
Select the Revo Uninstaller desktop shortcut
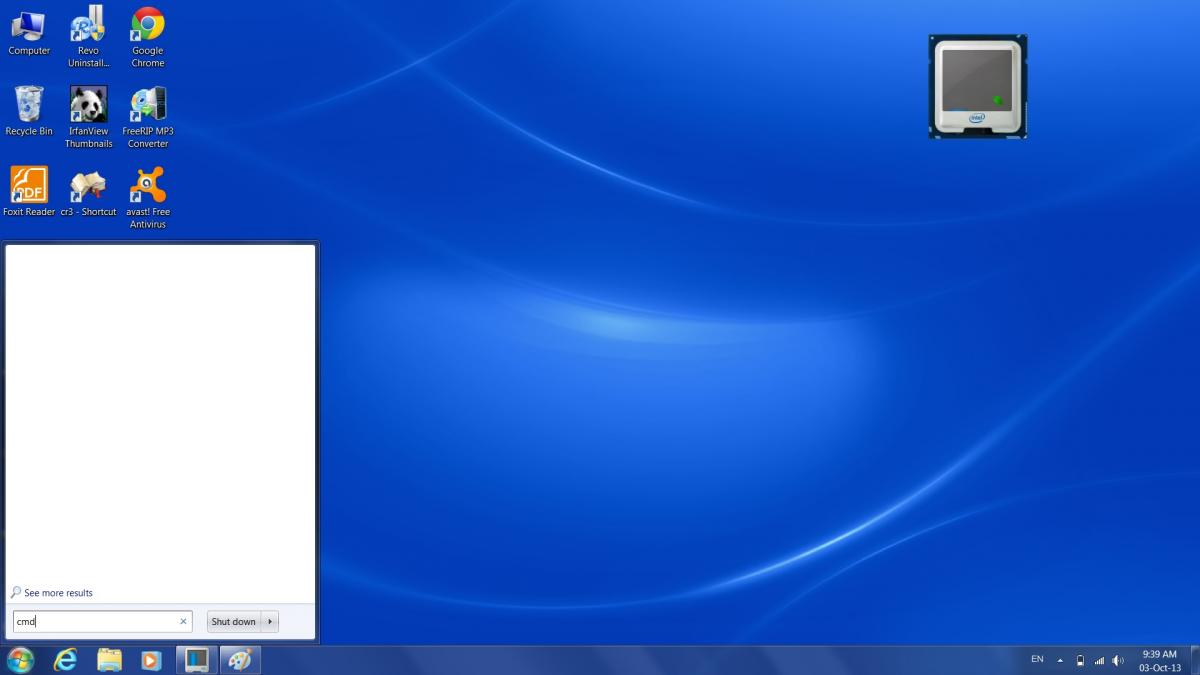coord(88,36)
